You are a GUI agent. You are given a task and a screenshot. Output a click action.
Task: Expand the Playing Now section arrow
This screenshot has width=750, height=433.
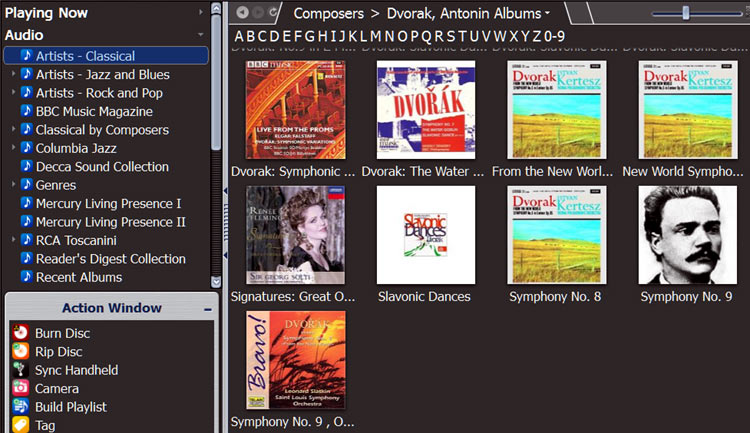coord(201,13)
